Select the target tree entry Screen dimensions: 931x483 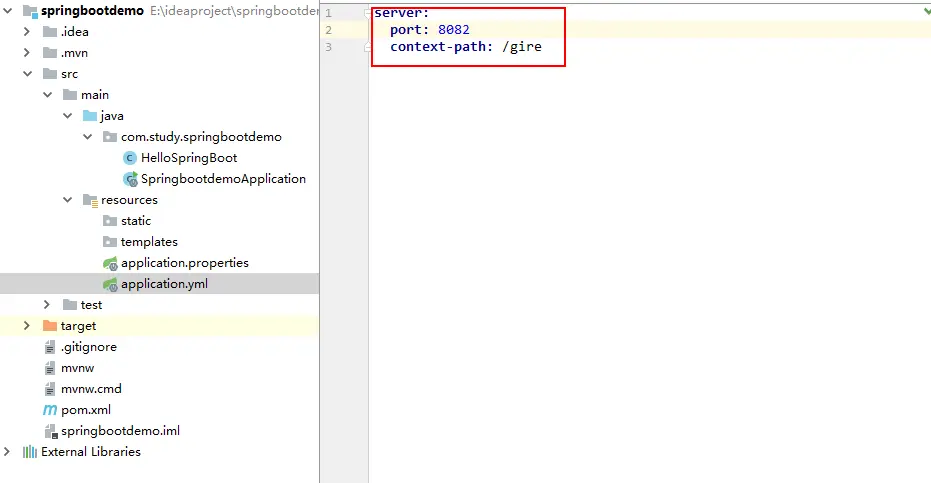click(x=78, y=326)
